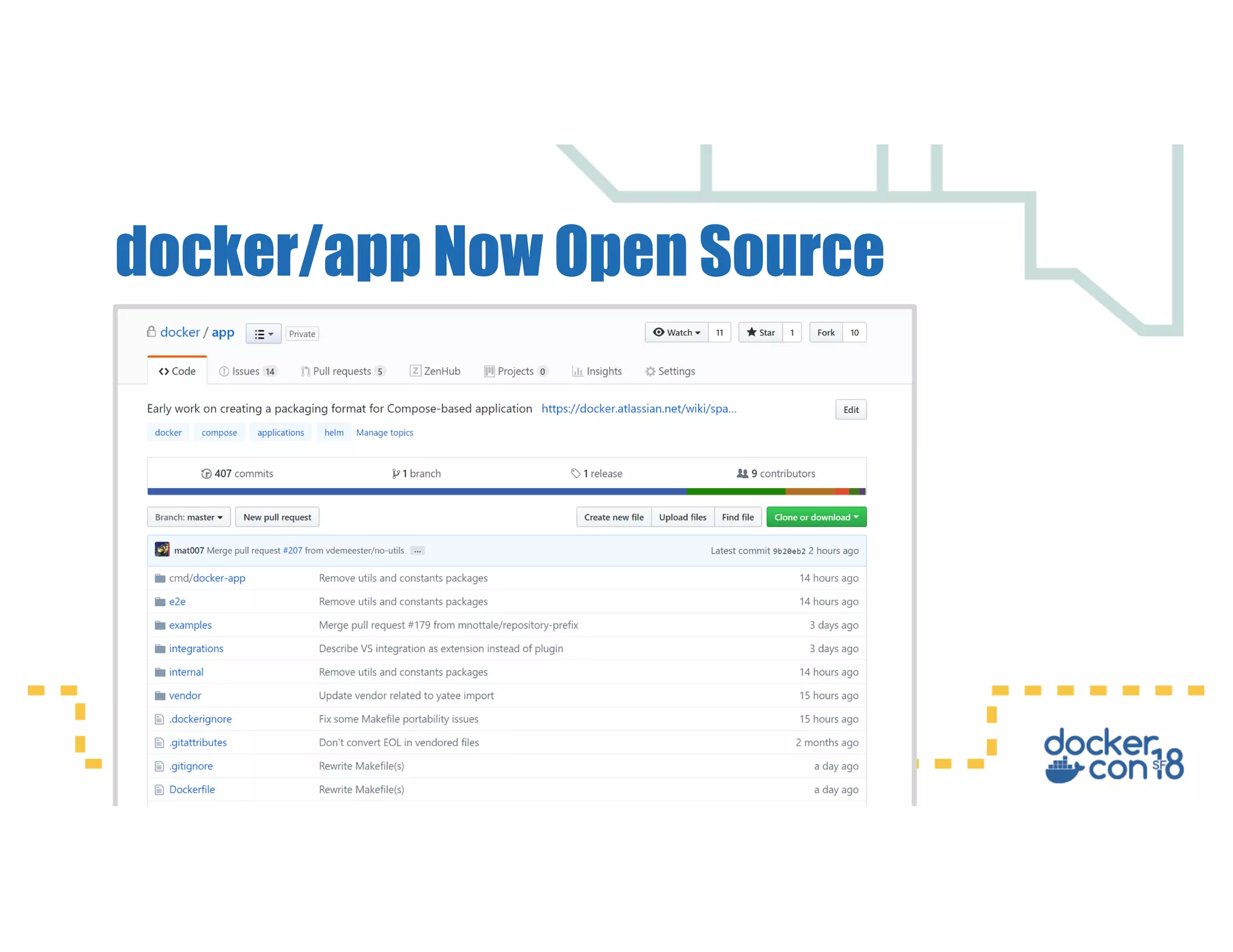This screenshot has width=1233, height=952.
Task: Open the docker.atlassian.net wiki link
Action: point(639,409)
